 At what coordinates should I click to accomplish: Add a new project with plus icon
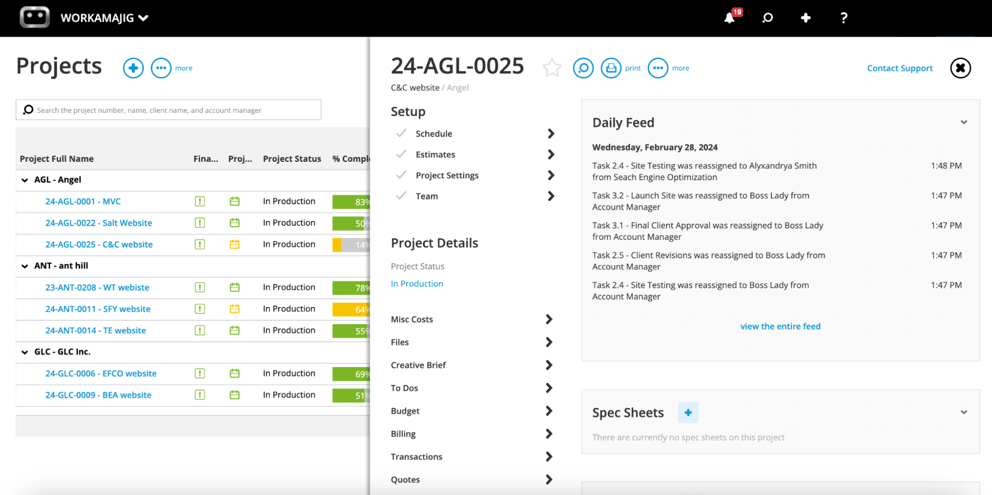point(133,68)
